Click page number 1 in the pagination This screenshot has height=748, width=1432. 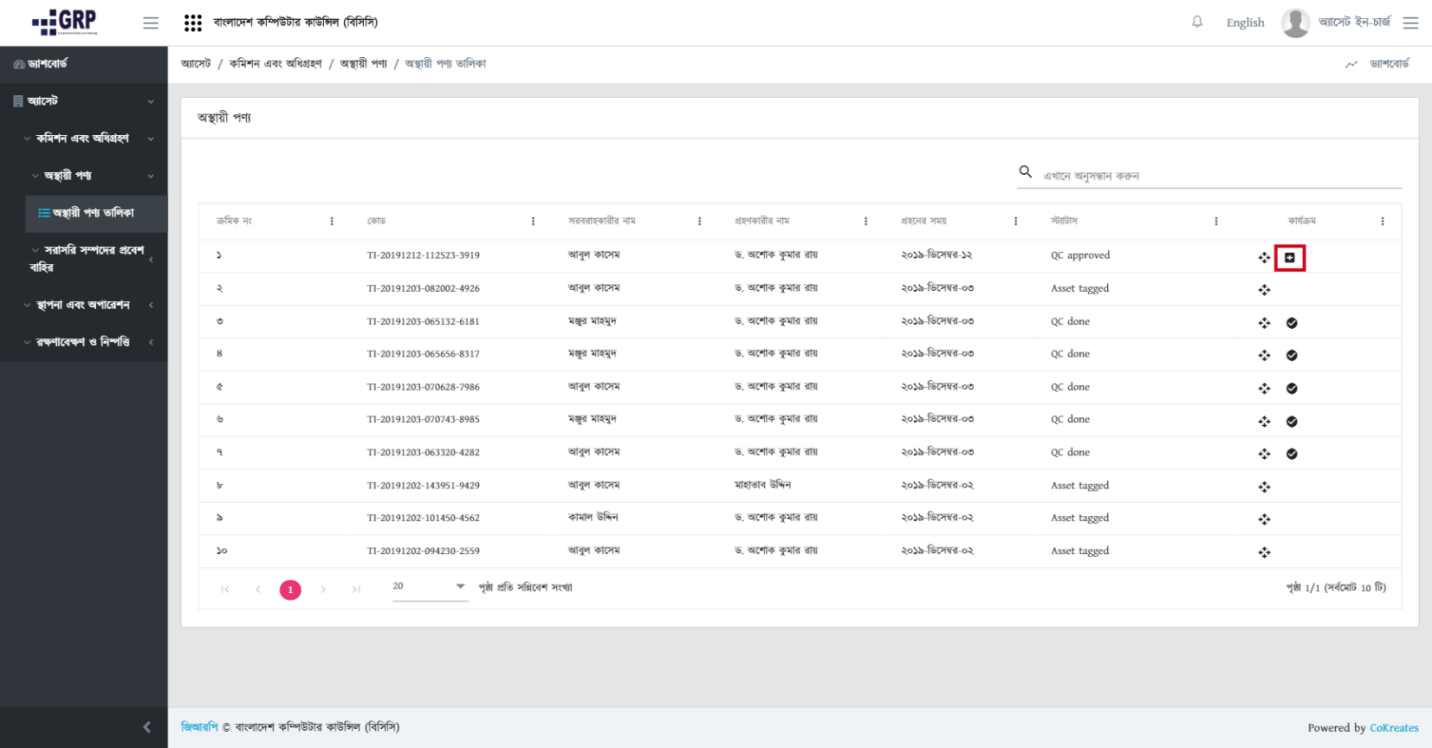[x=291, y=589]
